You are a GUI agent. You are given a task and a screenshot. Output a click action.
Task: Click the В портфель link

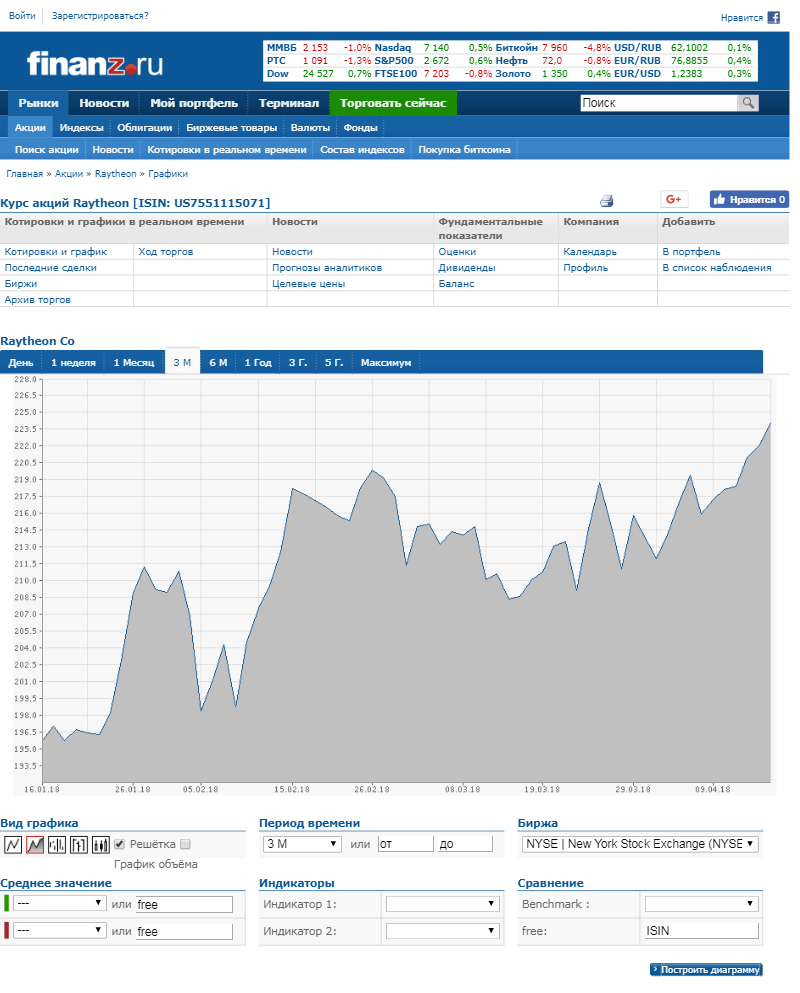[691, 251]
